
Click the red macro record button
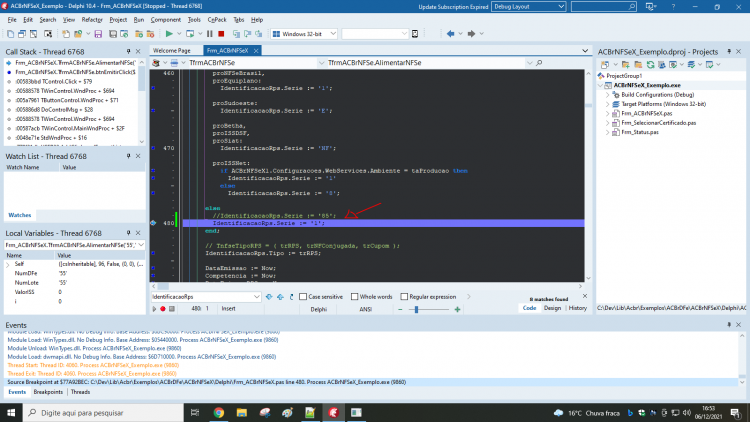163,309
